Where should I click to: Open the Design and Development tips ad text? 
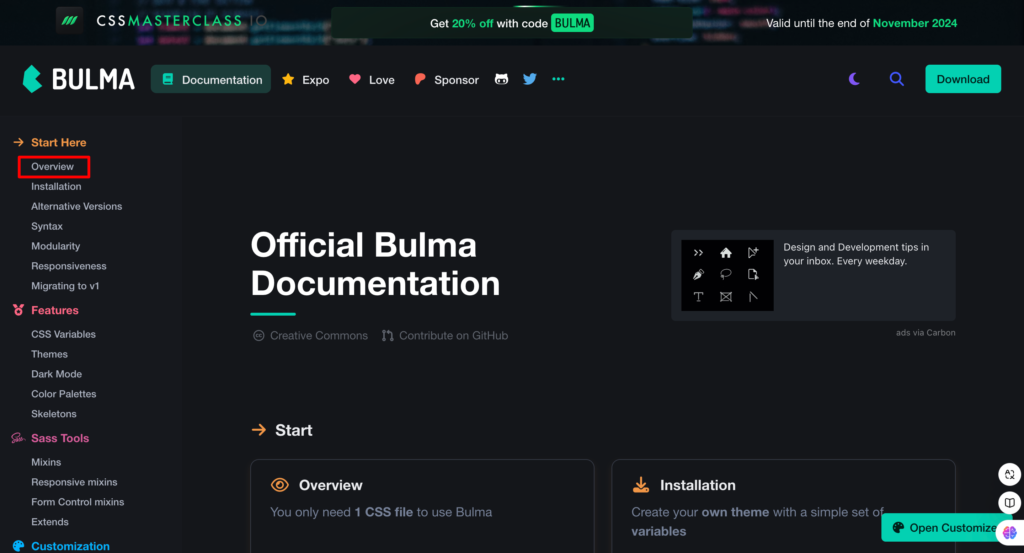(x=856, y=254)
